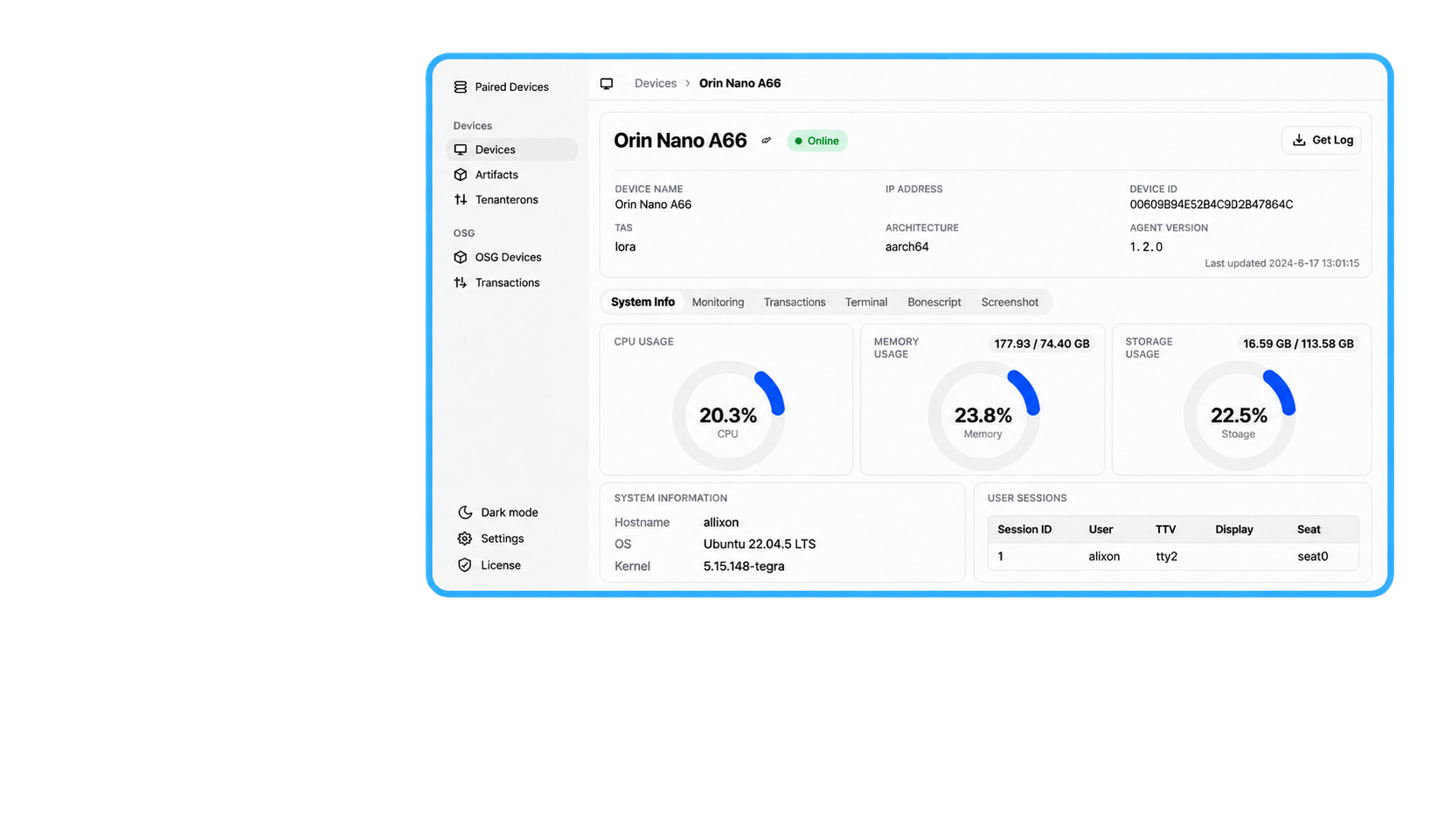The width and height of the screenshot is (1431, 840).
Task: Switch to the Monitoring tab
Action: pyautogui.click(x=718, y=302)
